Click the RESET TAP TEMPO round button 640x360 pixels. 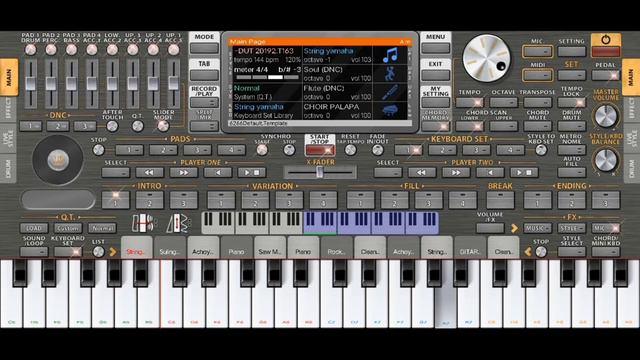(x=350, y=150)
